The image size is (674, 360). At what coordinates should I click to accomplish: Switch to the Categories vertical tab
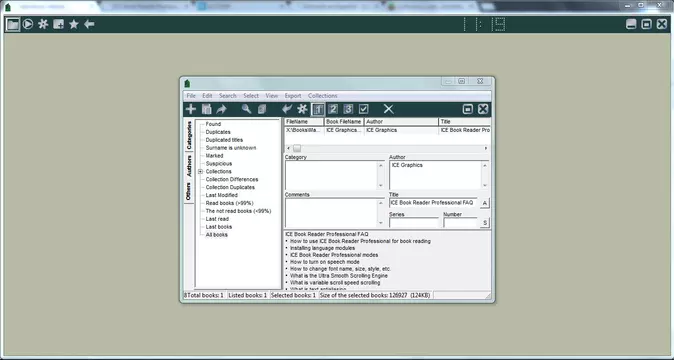tap(189, 135)
